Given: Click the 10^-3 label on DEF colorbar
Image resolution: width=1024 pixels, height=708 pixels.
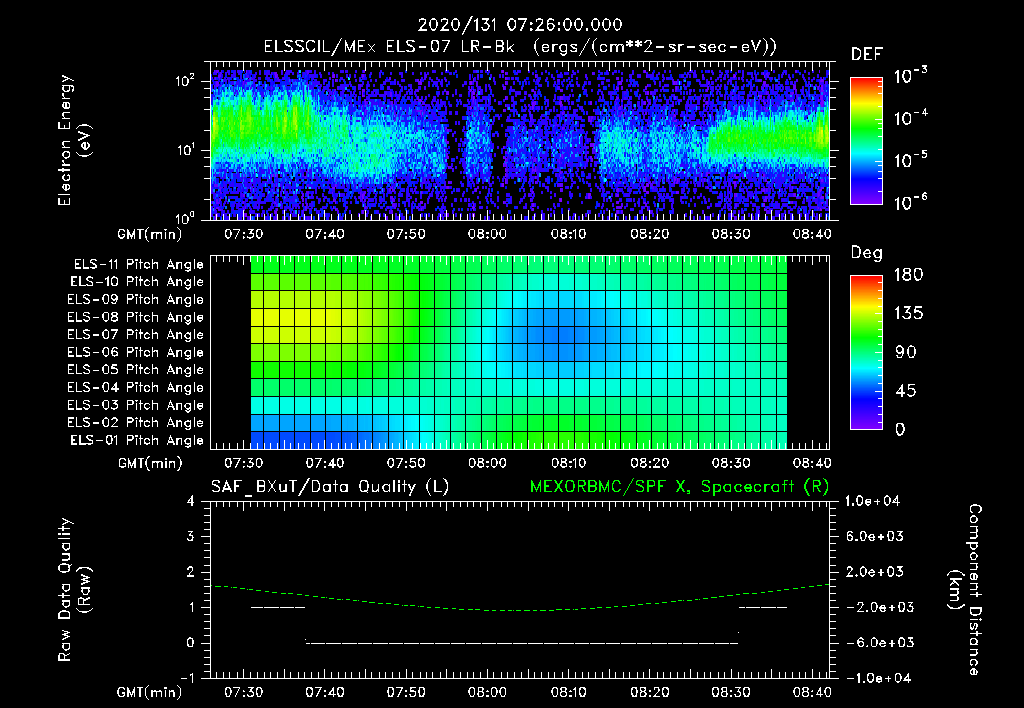Looking at the screenshot, I should [911, 76].
